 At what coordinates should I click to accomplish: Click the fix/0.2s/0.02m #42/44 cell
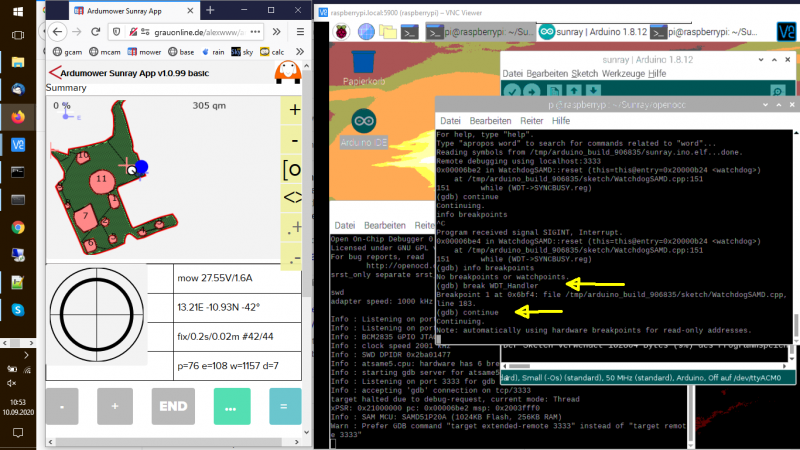(237, 337)
